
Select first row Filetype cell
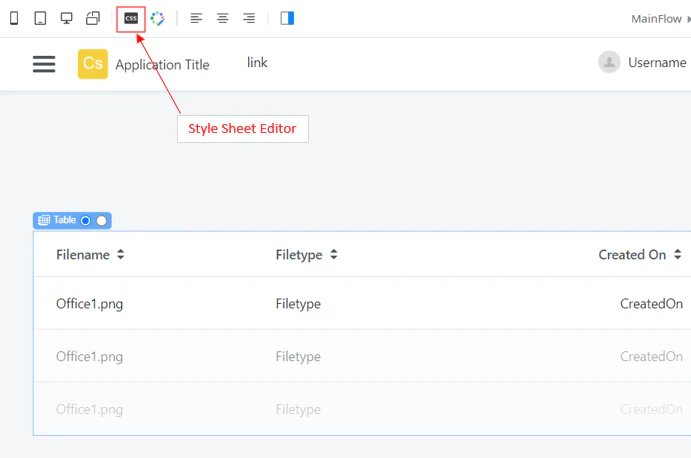(x=298, y=304)
